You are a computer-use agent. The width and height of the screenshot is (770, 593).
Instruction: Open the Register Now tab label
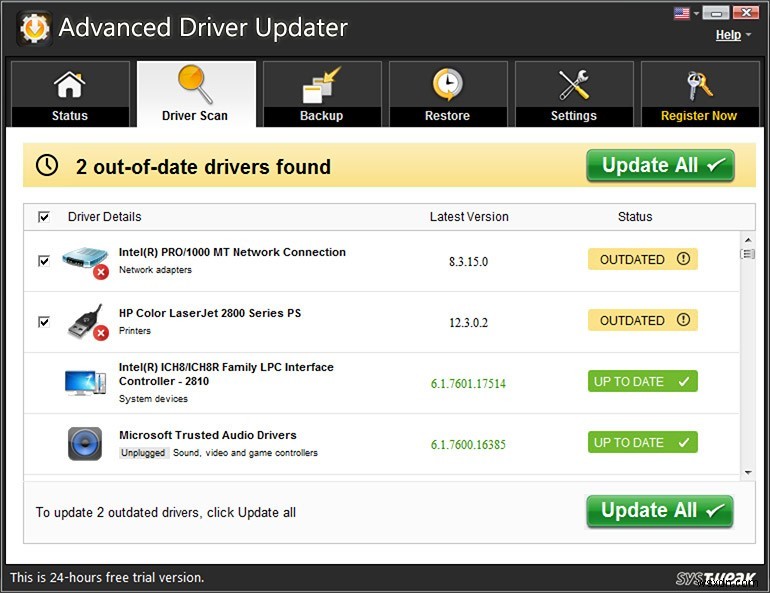pos(699,116)
